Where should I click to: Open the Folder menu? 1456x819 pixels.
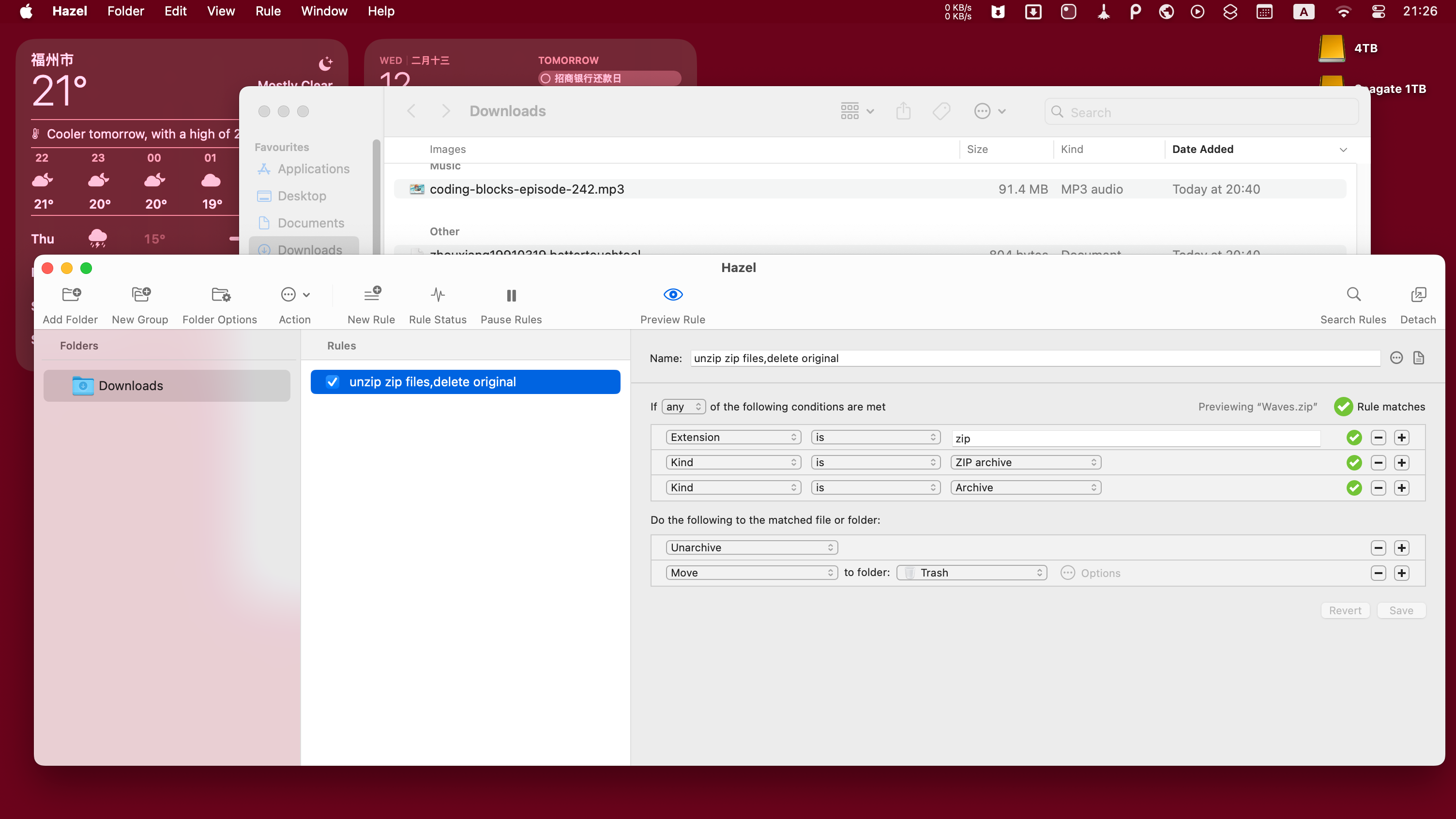click(125, 11)
